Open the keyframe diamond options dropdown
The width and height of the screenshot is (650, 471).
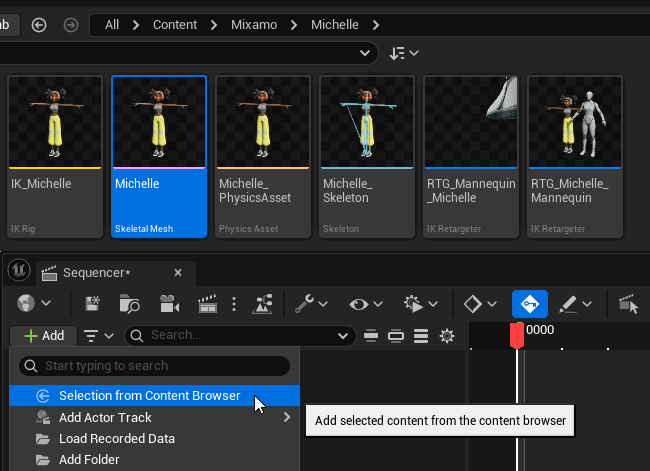coord(478,303)
